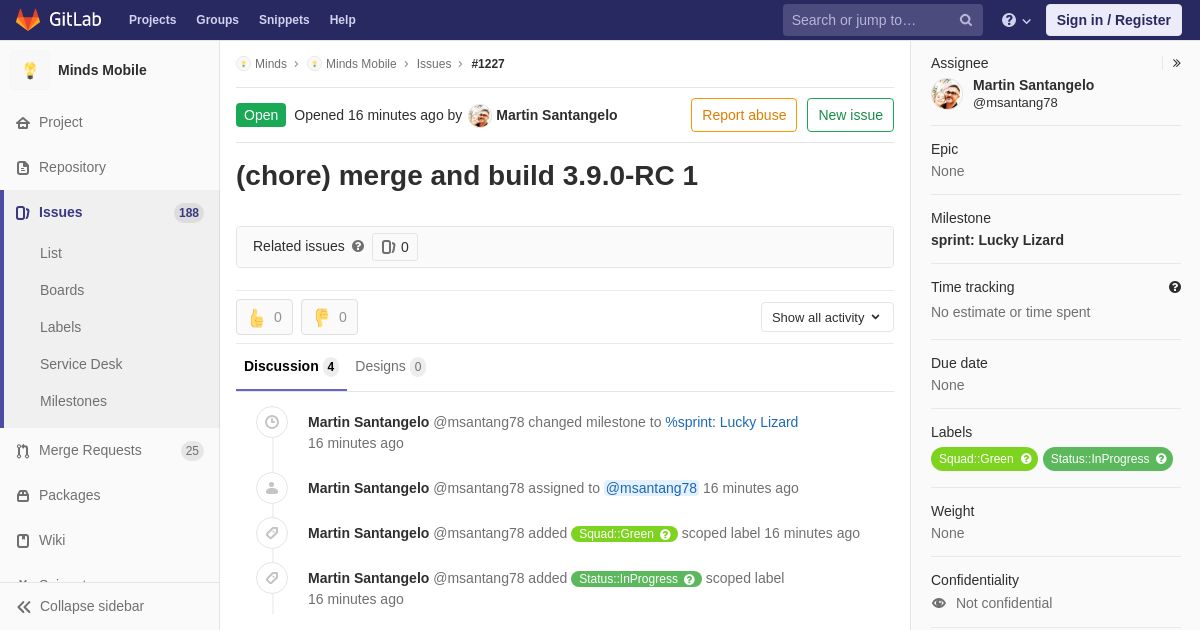The image size is (1200, 630).
Task: Click the Project home icon in sidebar
Action: pos(23,123)
